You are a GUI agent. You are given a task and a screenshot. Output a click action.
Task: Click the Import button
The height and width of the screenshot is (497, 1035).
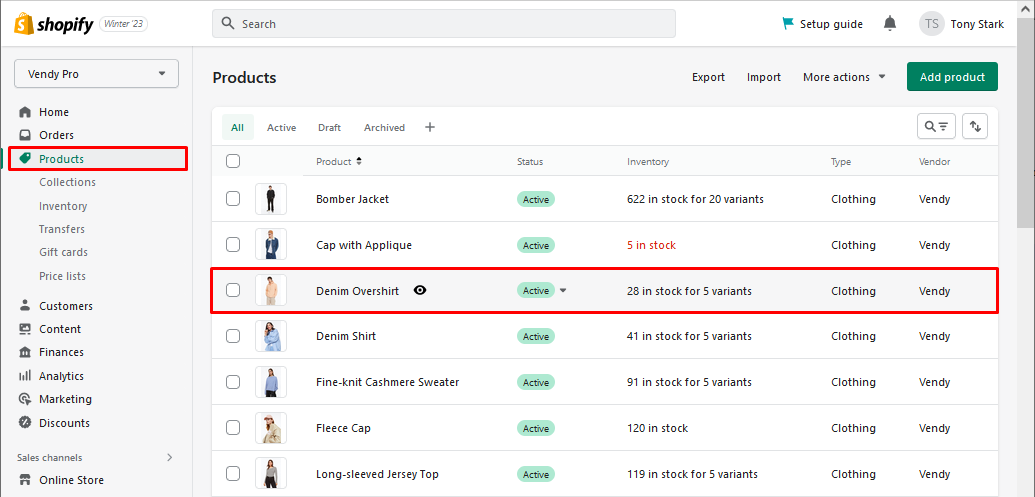click(764, 77)
